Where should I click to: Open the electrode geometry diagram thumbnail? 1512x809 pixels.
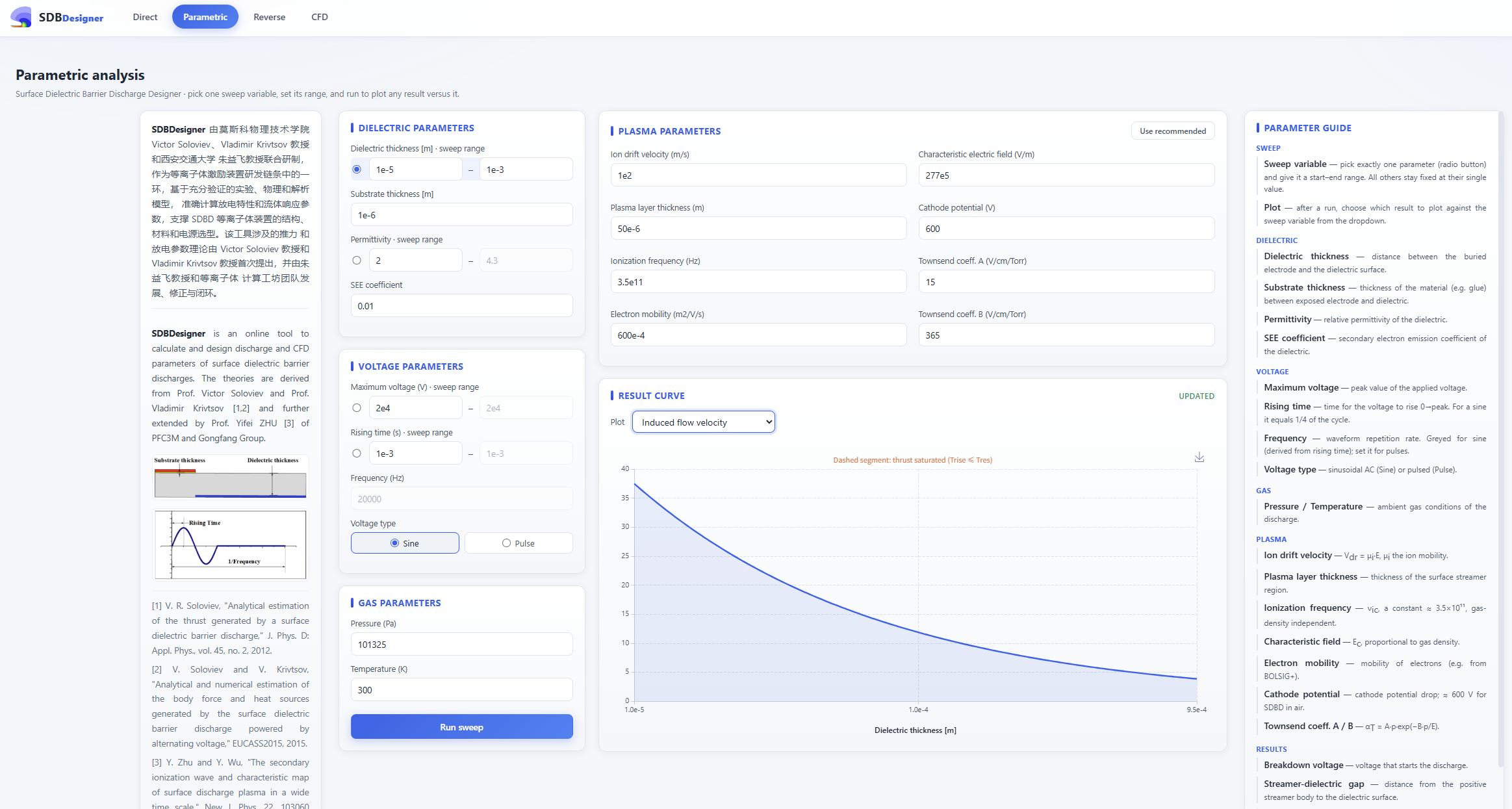230,477
